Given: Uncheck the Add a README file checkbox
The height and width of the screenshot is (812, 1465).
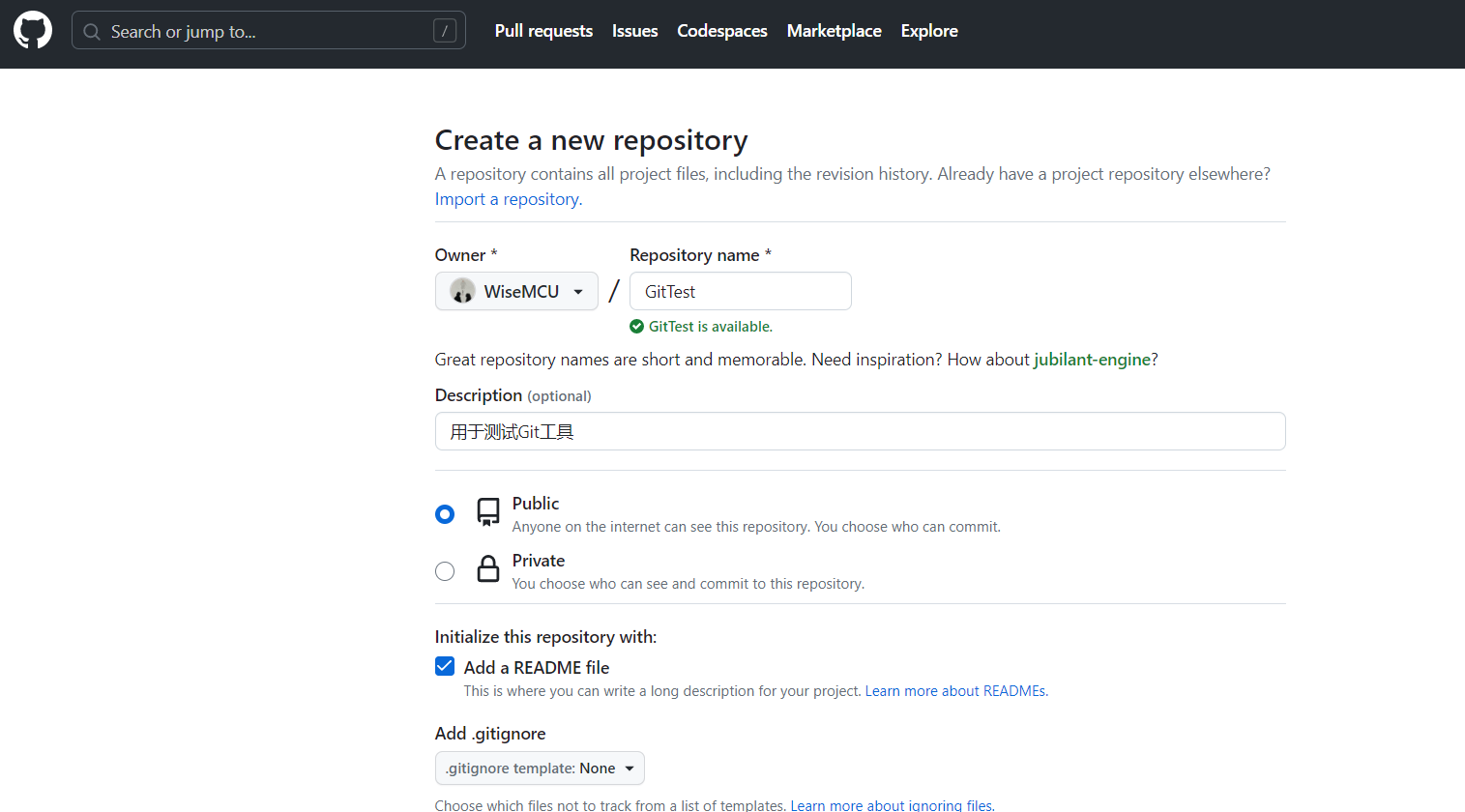Looking at the screenshot, I should pos(445,666).
